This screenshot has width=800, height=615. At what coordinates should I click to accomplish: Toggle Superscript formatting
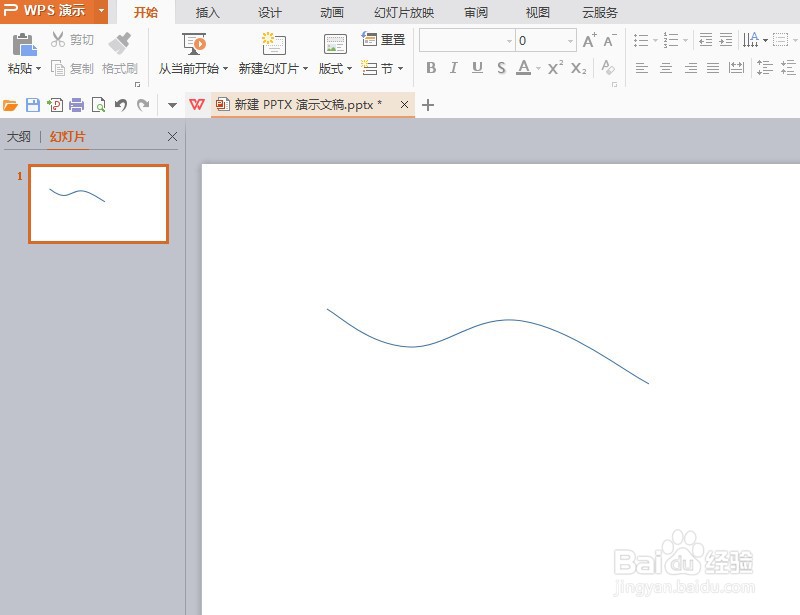point(555,67)
